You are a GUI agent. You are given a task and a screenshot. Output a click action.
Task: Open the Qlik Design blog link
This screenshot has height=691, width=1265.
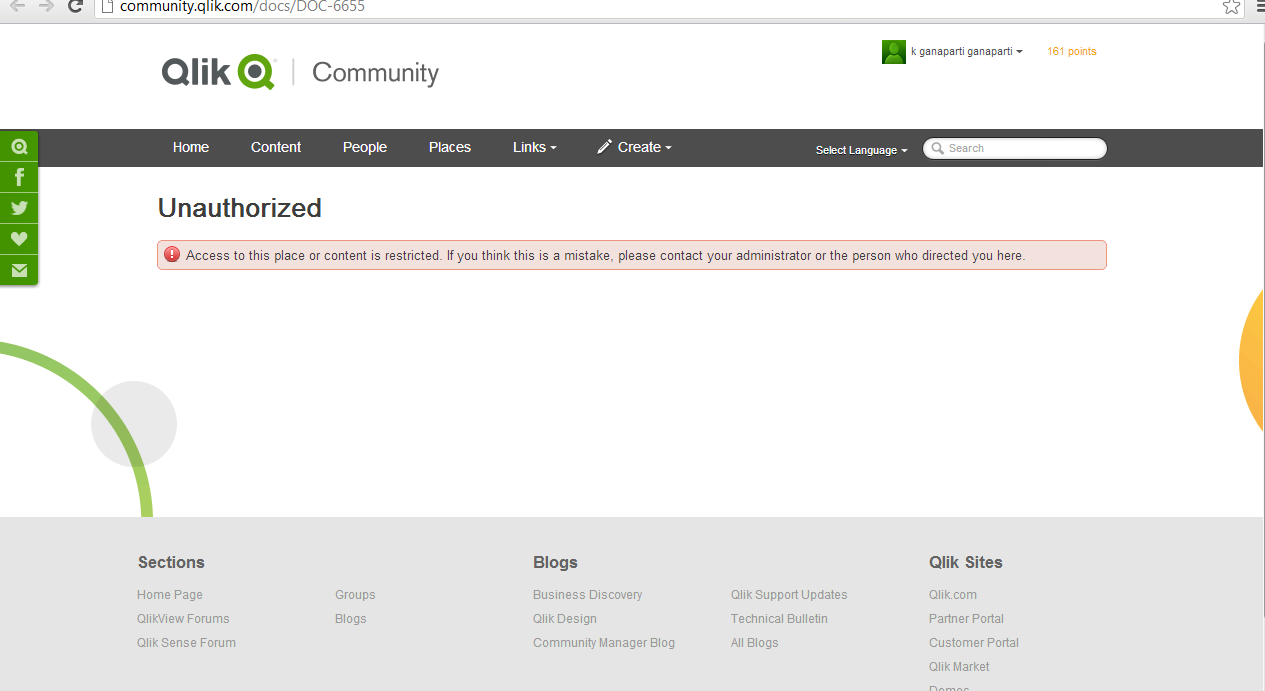coord(565,619)
